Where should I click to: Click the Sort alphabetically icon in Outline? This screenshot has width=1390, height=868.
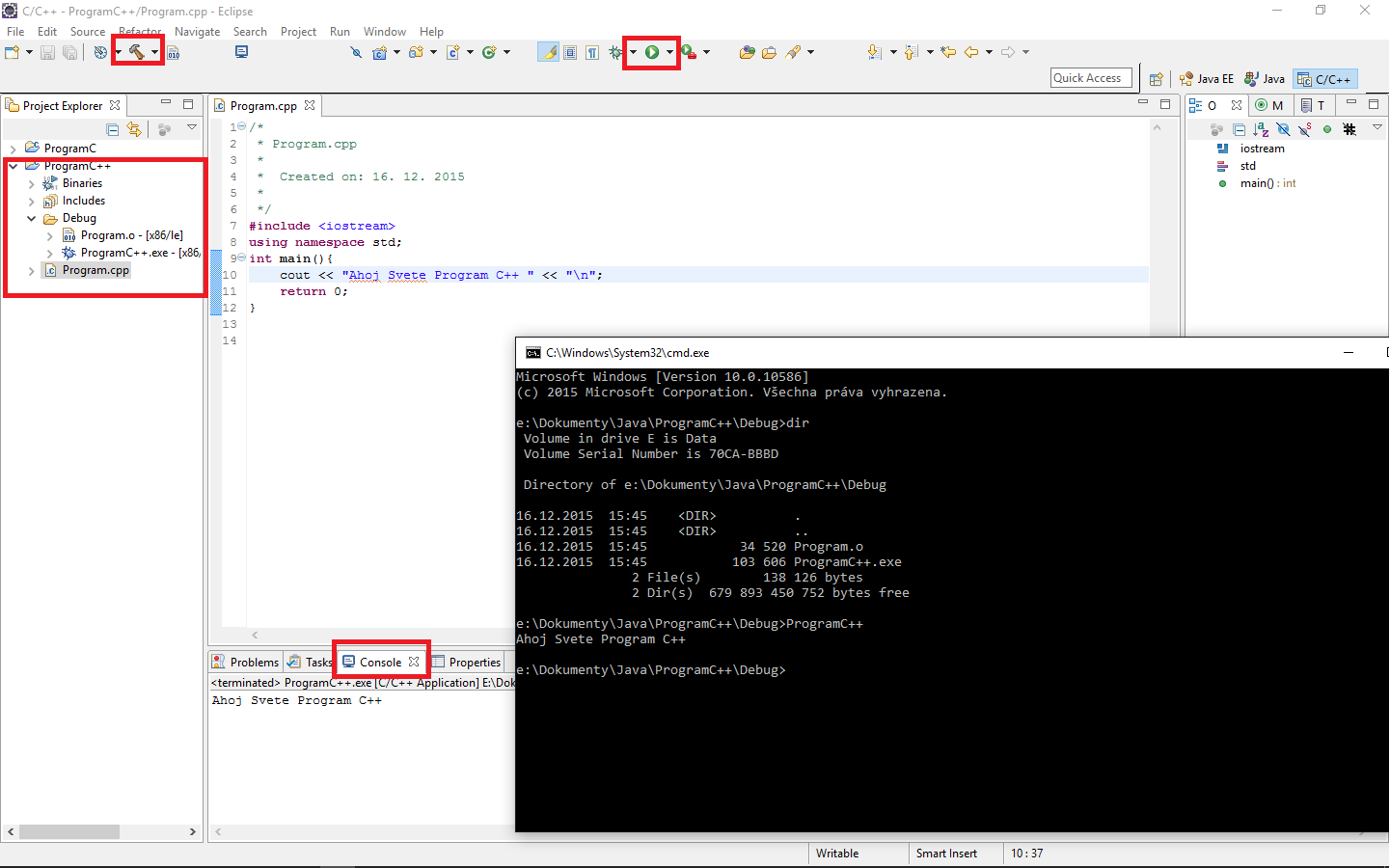point(1261,129)
